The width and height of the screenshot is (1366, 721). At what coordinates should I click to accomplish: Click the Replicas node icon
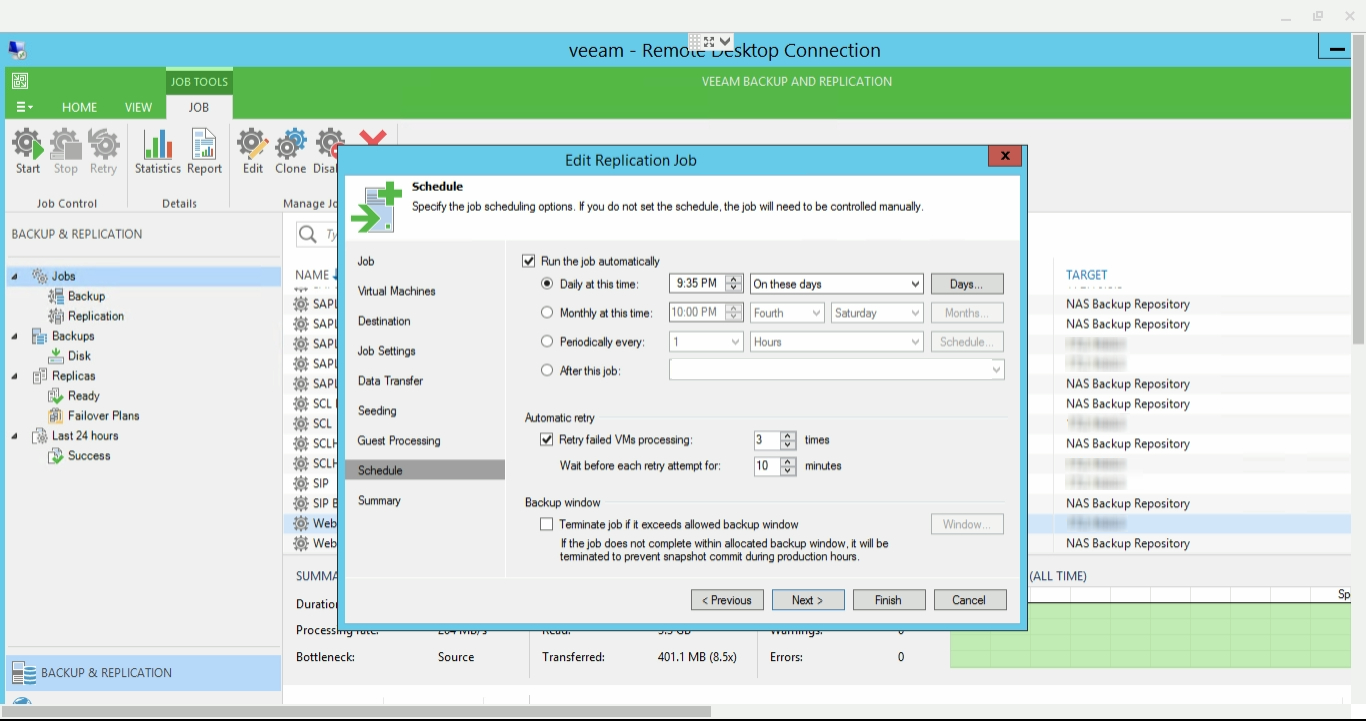[40, 376]
